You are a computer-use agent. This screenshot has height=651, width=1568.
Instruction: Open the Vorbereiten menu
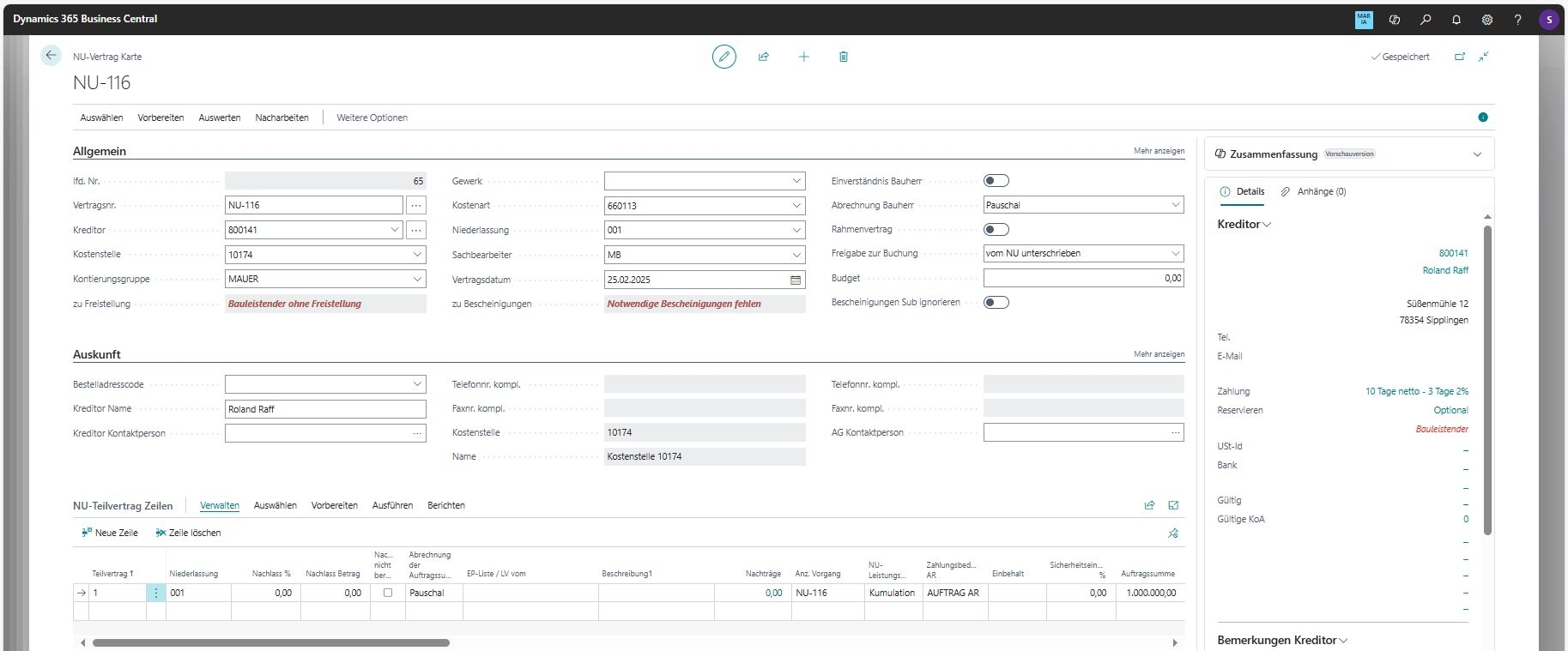(x=160, y=118)
